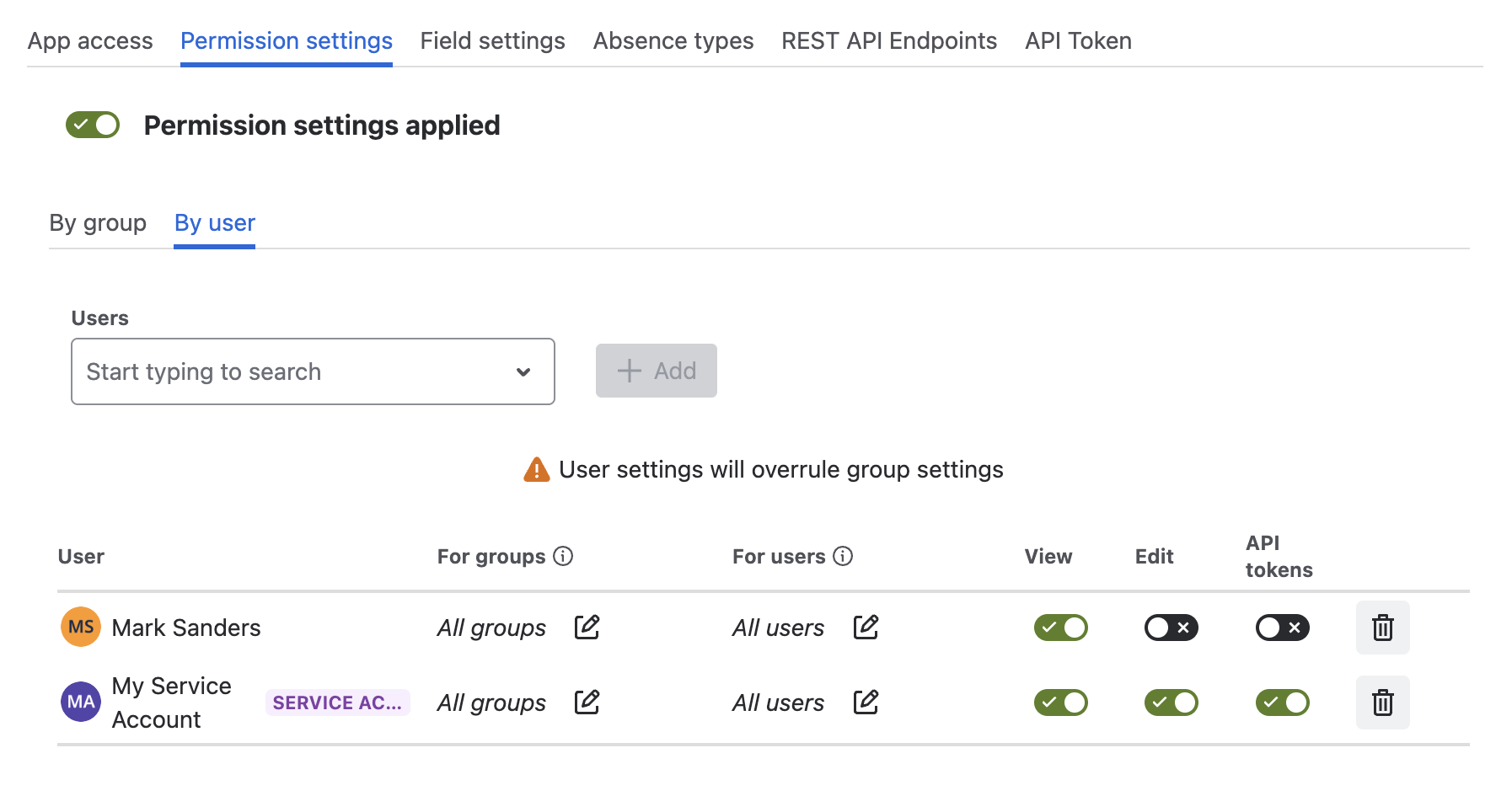The height and width of the screenshot is (812, 1512).
Task: Edit groups for Mark Sanders row
Action: pos(587,627)
